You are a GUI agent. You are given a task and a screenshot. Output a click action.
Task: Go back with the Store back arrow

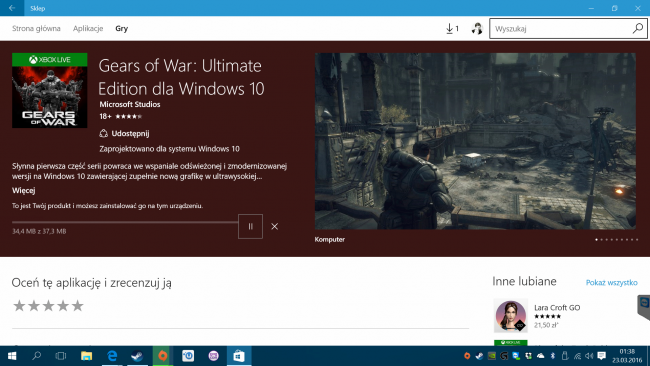tap(12, 8)
